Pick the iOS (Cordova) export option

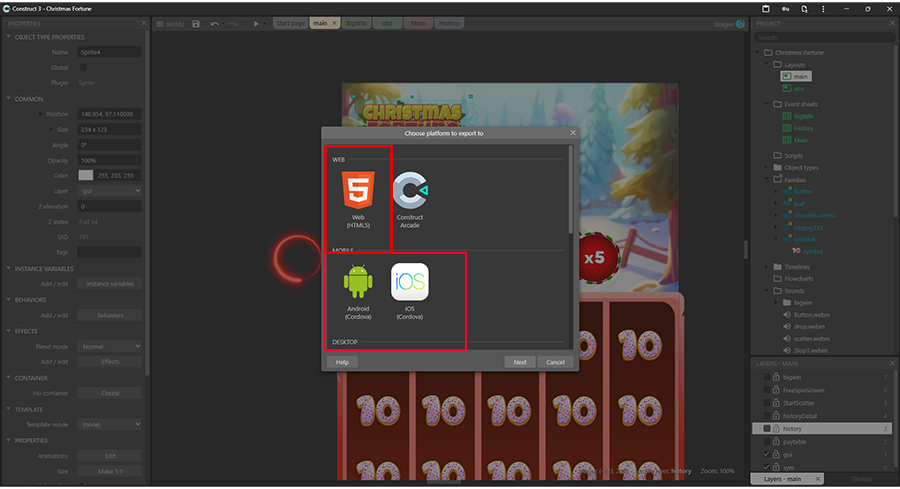[x=409, y=289]
